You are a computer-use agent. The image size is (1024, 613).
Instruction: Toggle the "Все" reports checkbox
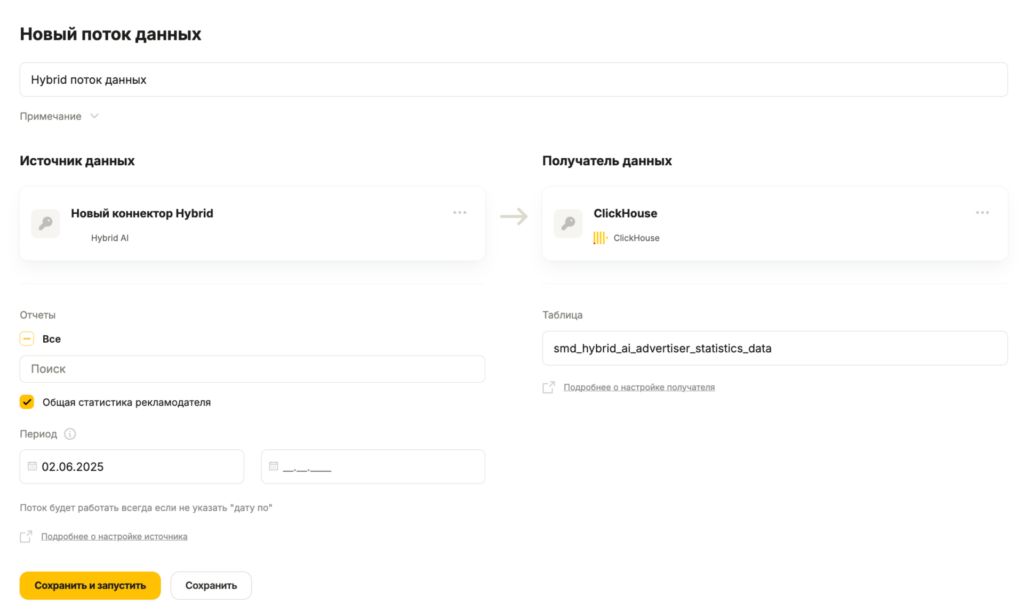point(27,339)
